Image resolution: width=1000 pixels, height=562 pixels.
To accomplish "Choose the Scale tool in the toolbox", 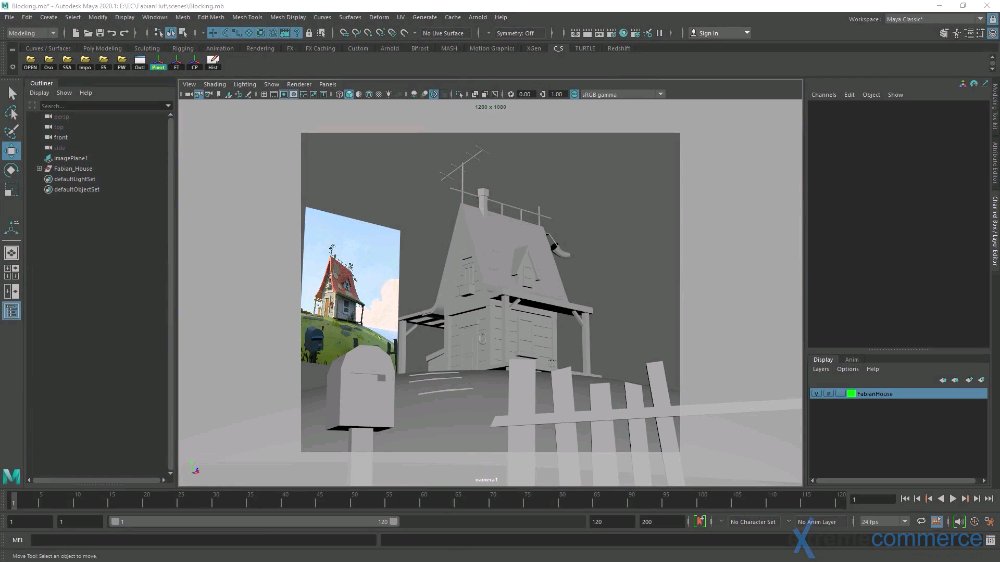I will click(x=11, y=189).
